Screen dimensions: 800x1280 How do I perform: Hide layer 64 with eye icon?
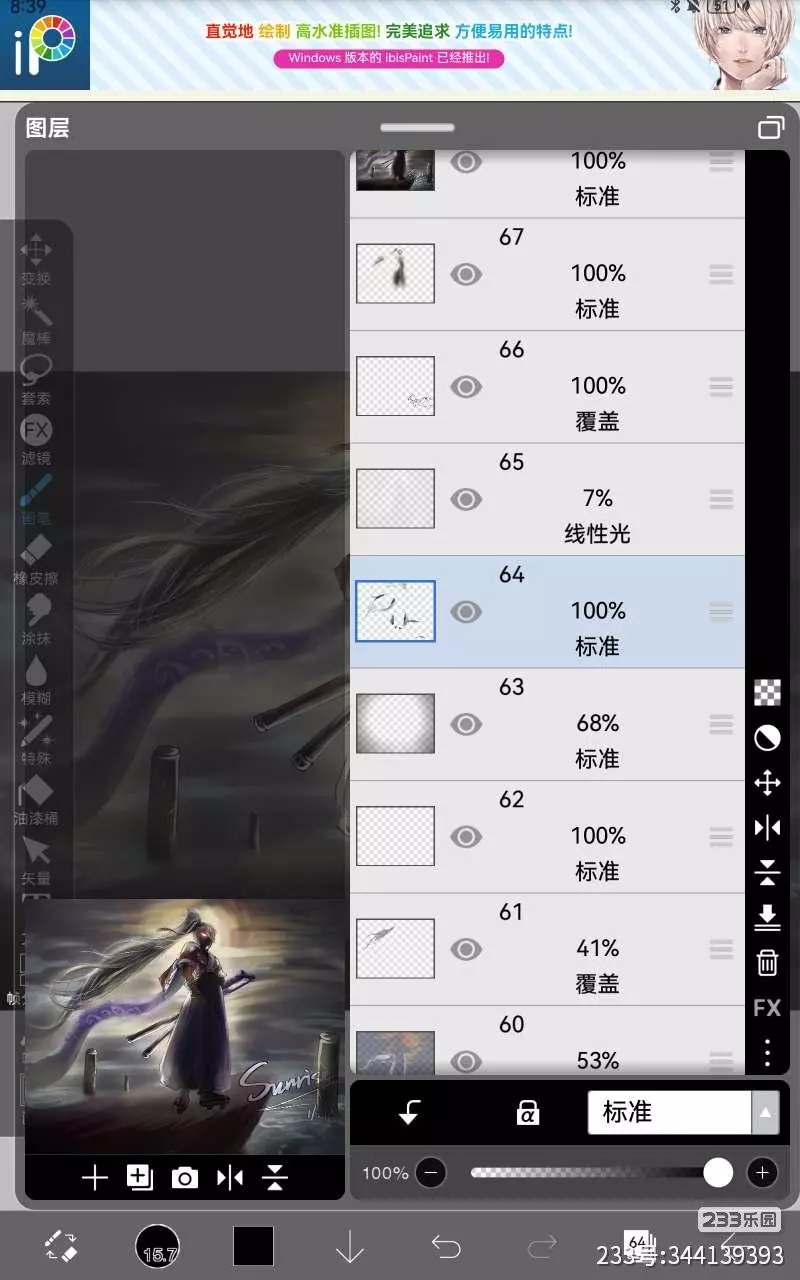pos(466,611)
